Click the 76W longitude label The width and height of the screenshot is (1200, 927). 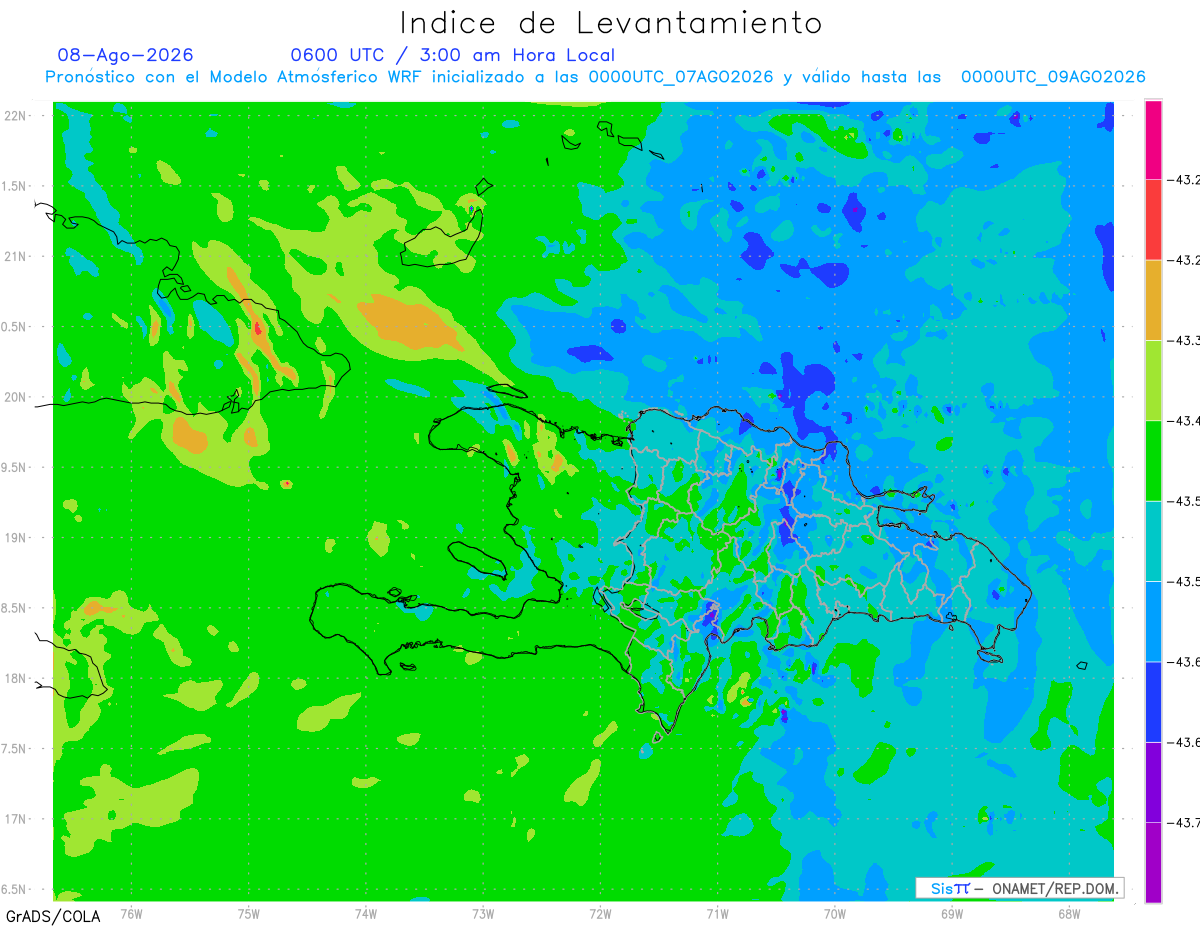(131, 913)
